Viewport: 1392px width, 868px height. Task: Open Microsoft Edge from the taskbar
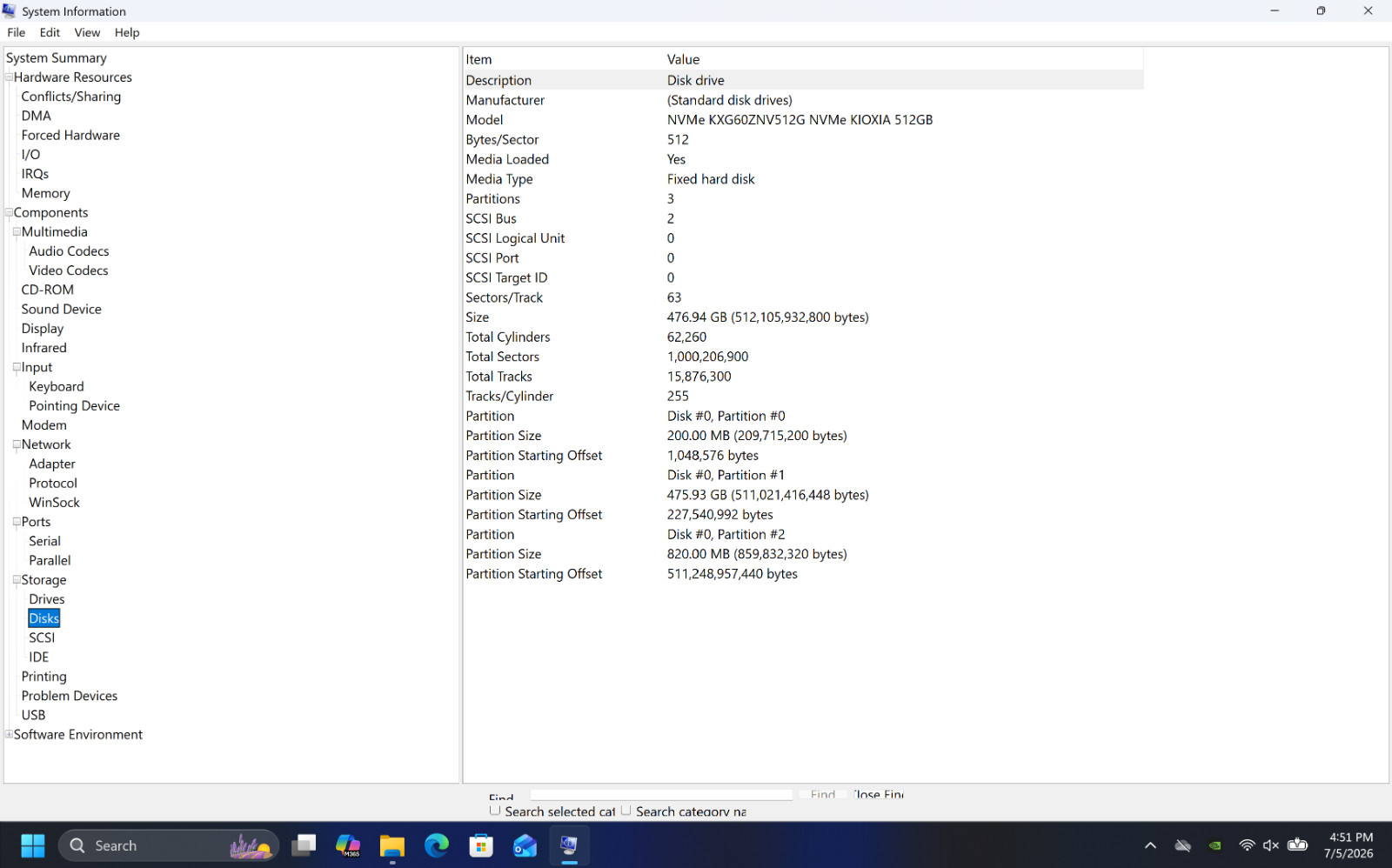437,845
